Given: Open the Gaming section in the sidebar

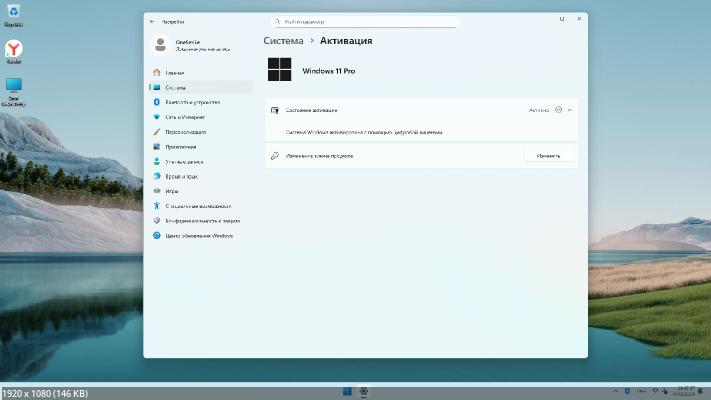Looking at the screenshot, I should click(x=171, y=190).
